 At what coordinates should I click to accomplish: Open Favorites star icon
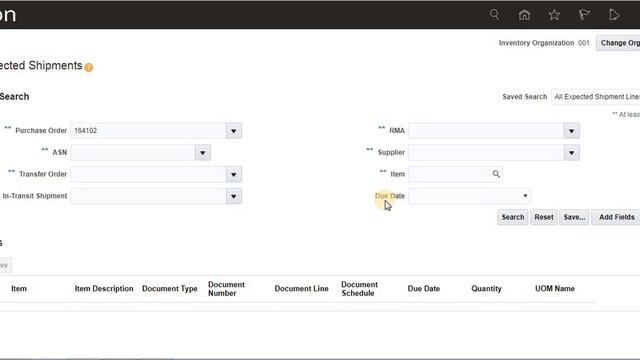(554, 15)
